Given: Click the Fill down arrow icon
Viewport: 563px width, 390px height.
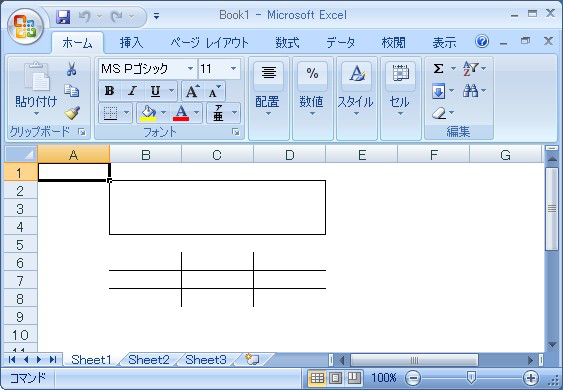Looking at the screenshot, I should click(438, 91).
